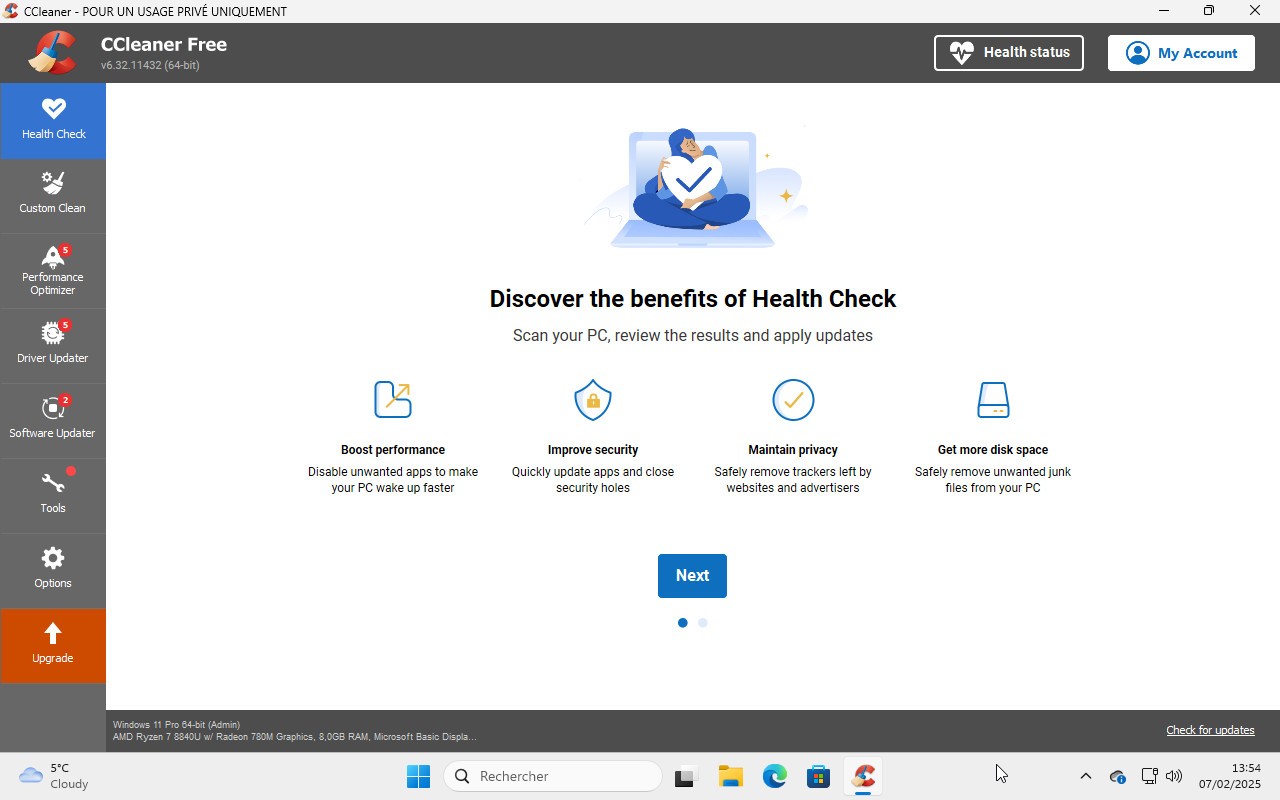Open My Account
Screen dimensions: 1280x800
pos(1181,52)
